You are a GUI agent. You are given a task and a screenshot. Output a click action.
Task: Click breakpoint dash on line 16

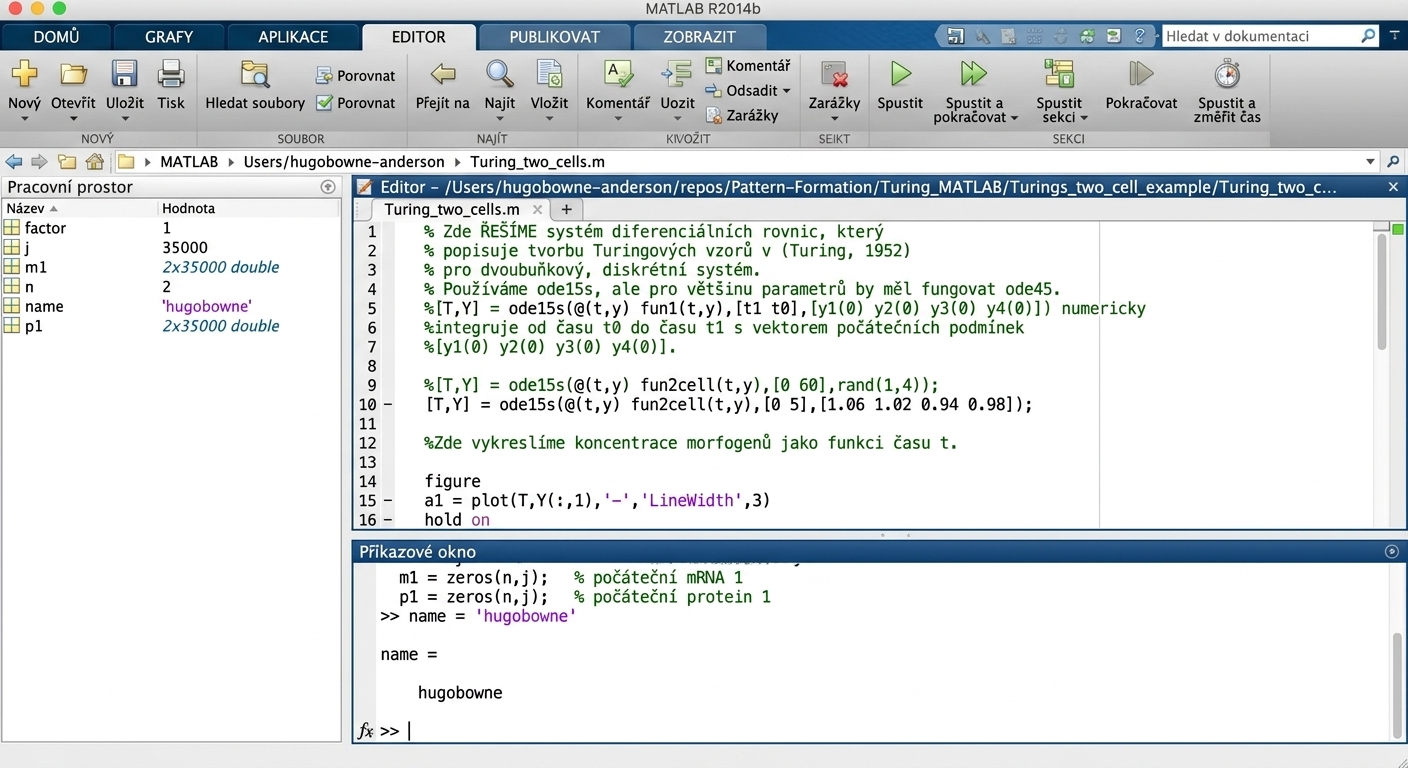[x=388, y=520]
